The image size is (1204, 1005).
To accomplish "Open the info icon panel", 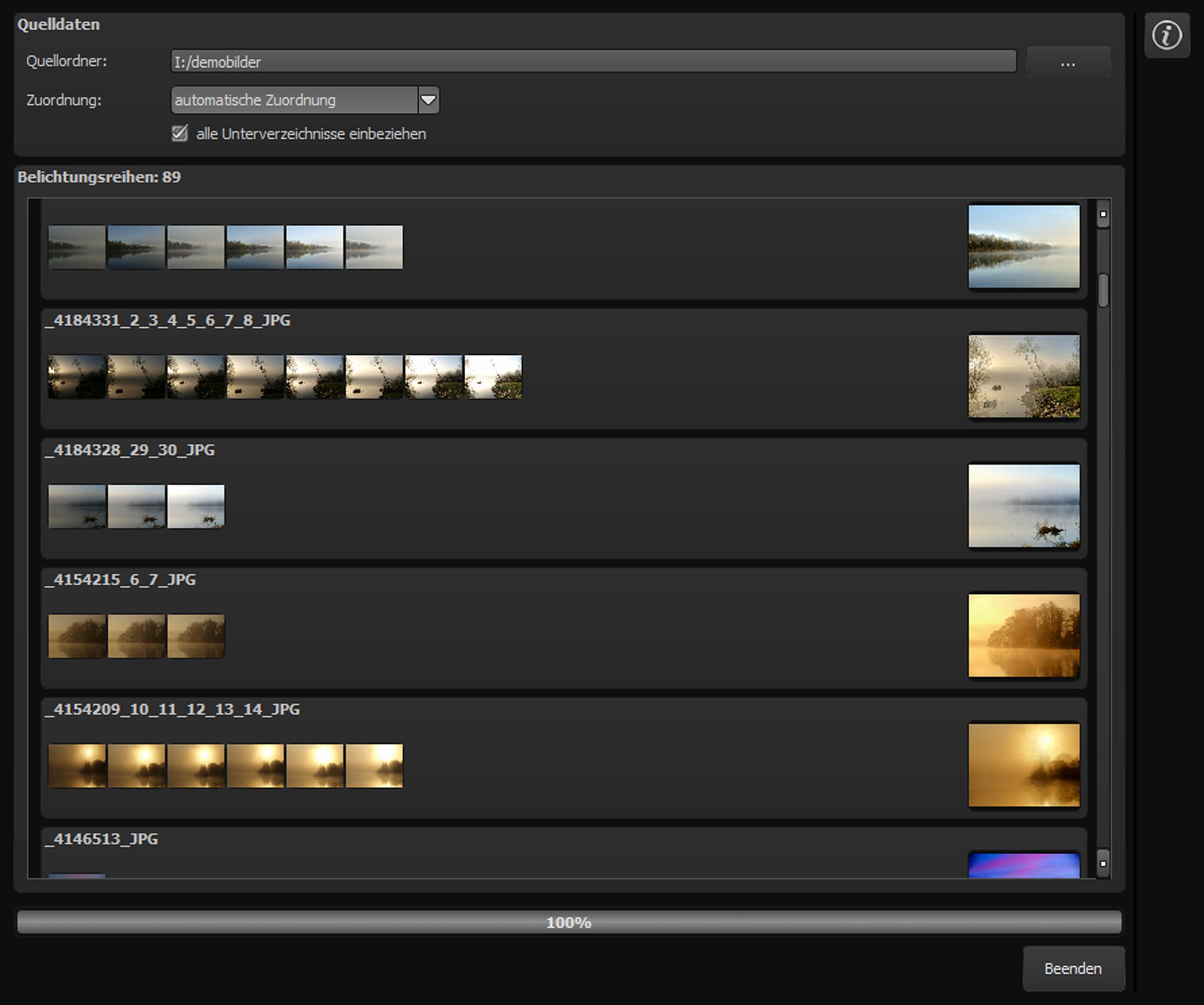I will (1167, 36).
